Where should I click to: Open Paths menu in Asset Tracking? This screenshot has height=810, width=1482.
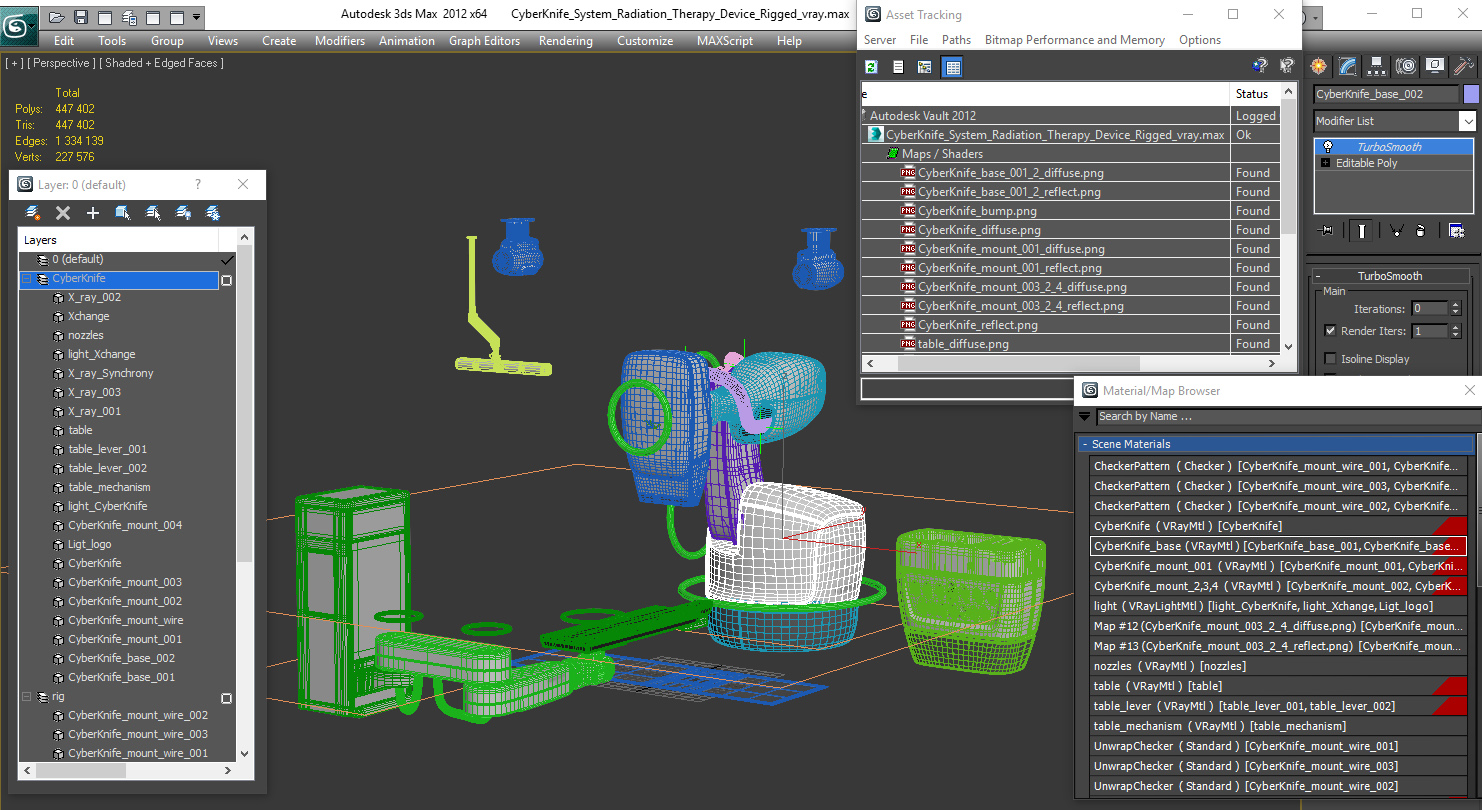click(x=956, y=40)
